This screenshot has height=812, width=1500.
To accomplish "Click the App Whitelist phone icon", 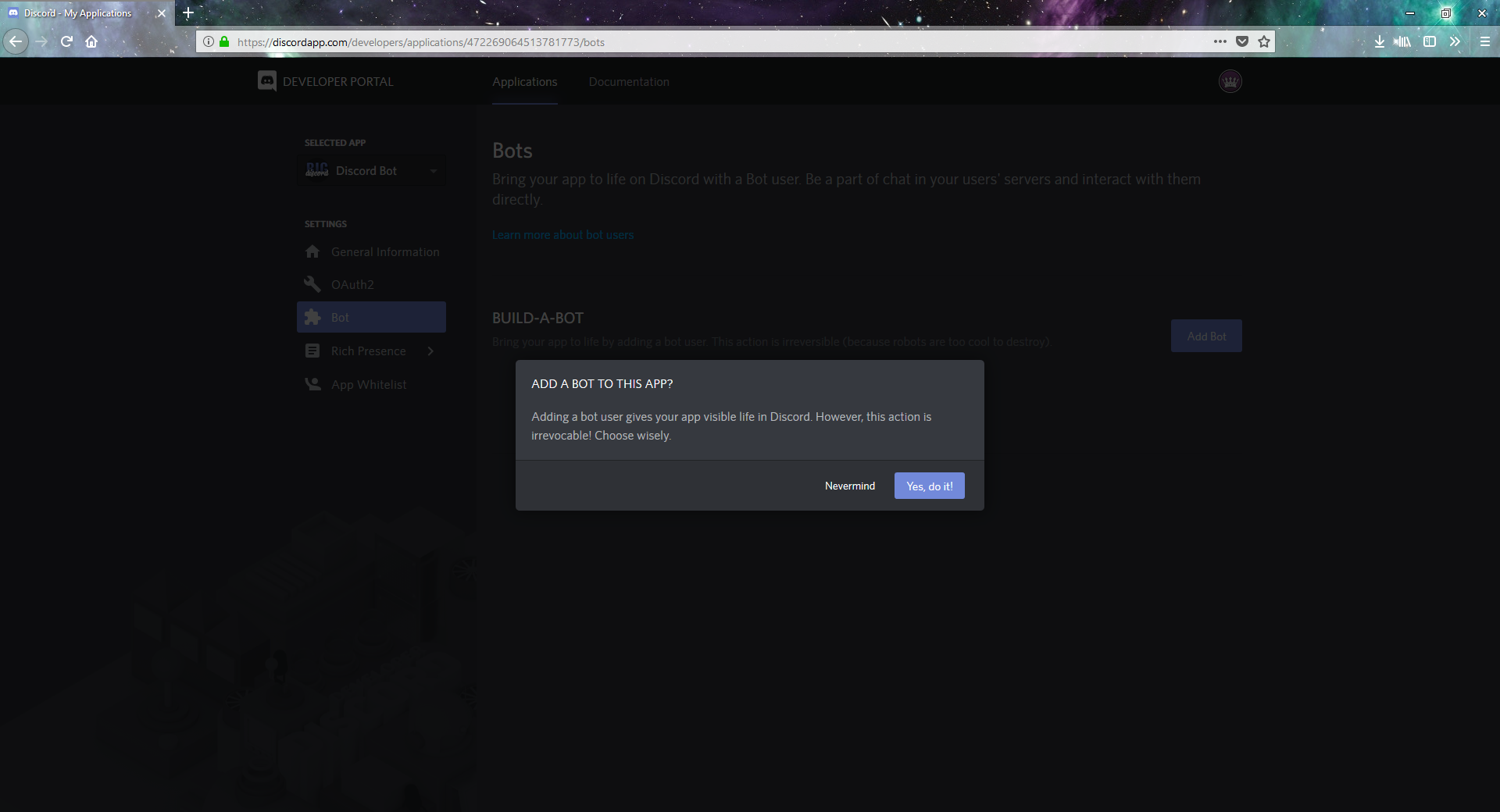I will [x=312, y=384].
